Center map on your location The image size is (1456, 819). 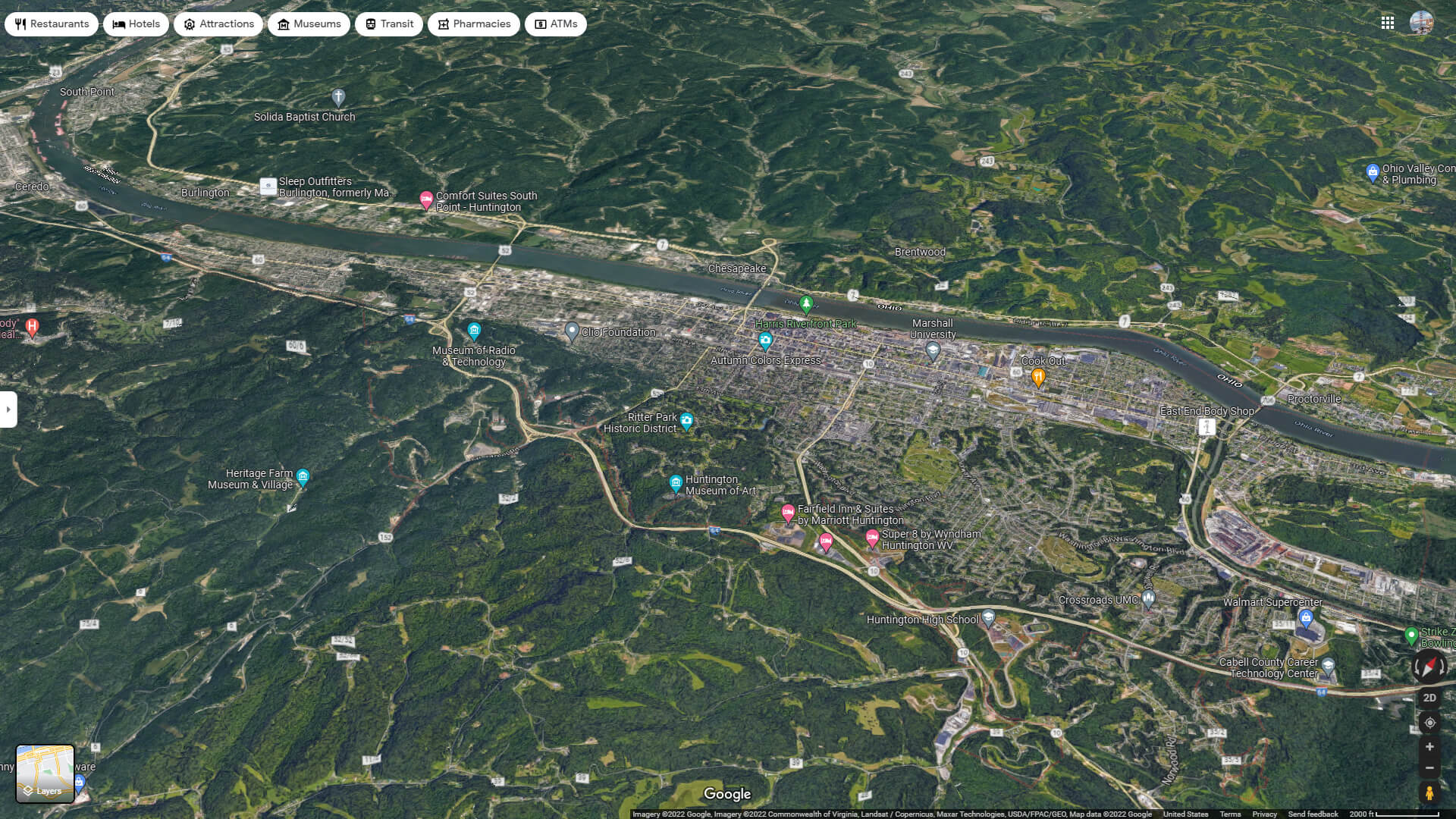[1429, 723]
